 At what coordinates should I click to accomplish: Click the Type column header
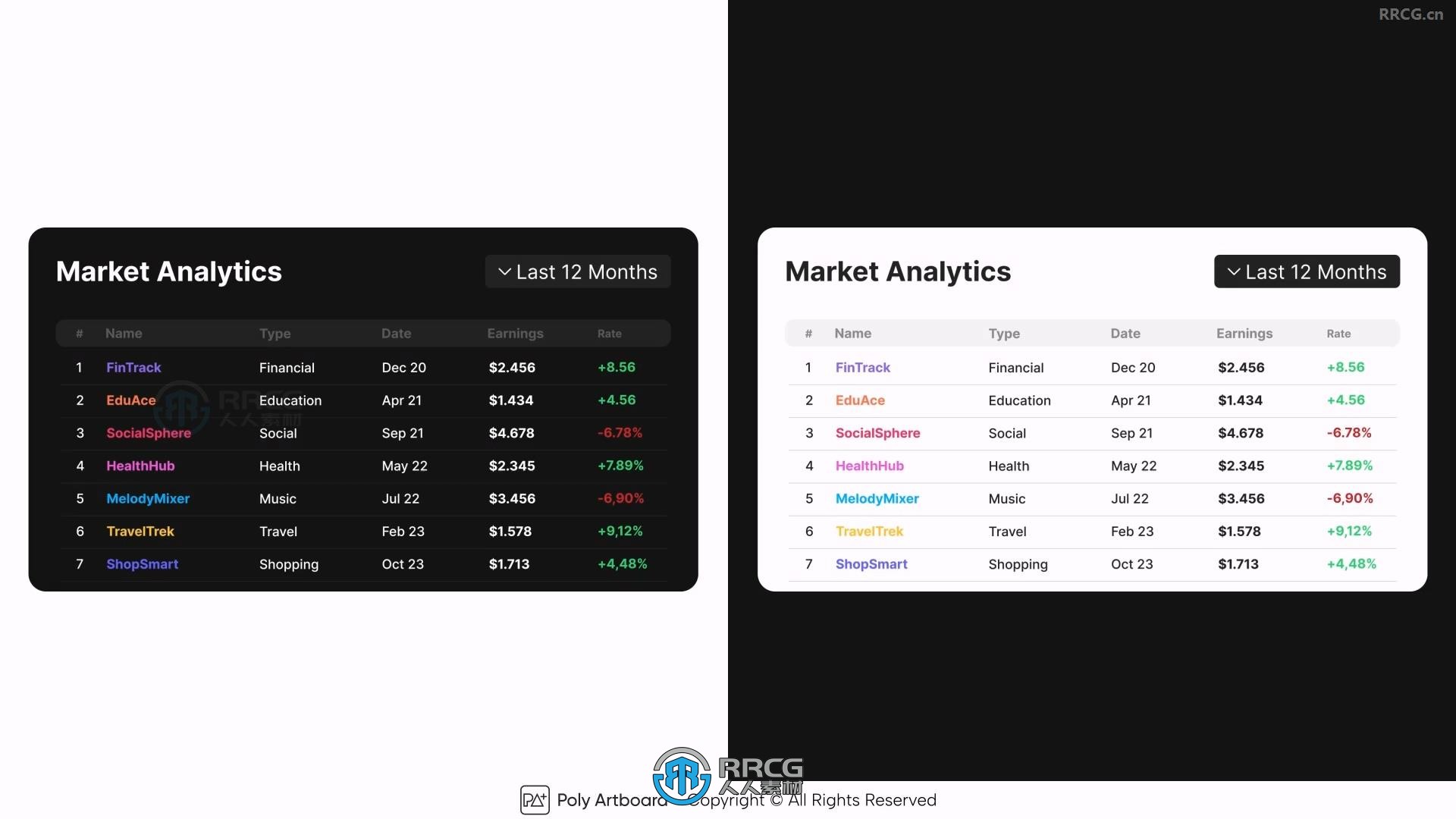tap(274, 332)
